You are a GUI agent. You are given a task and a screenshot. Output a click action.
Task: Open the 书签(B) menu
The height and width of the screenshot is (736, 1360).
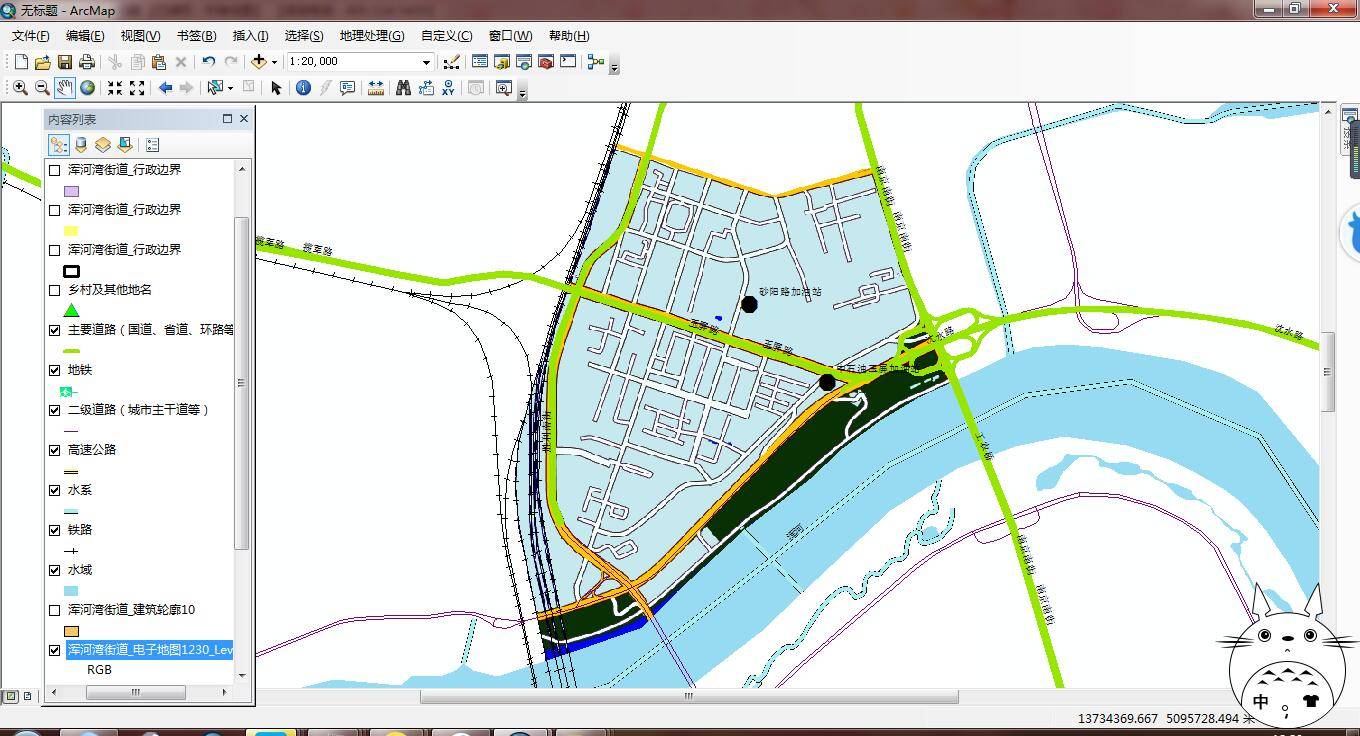point(196,36)
